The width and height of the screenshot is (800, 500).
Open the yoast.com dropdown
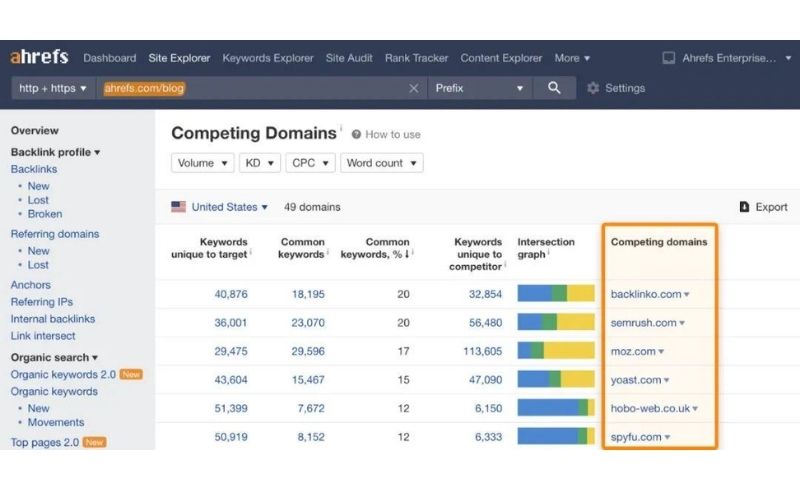[666, 380]
